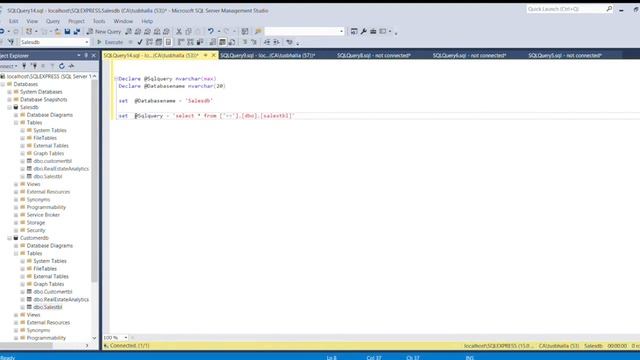Viewport: 640px width, 360px height.
Task: Click the Object Explorer vertical scrollbar
Action: click(x=94, y=180)
